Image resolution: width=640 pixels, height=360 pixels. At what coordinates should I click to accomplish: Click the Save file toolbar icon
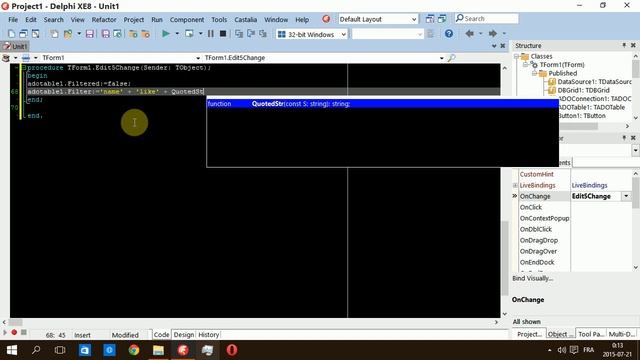[x=90, y=34]
